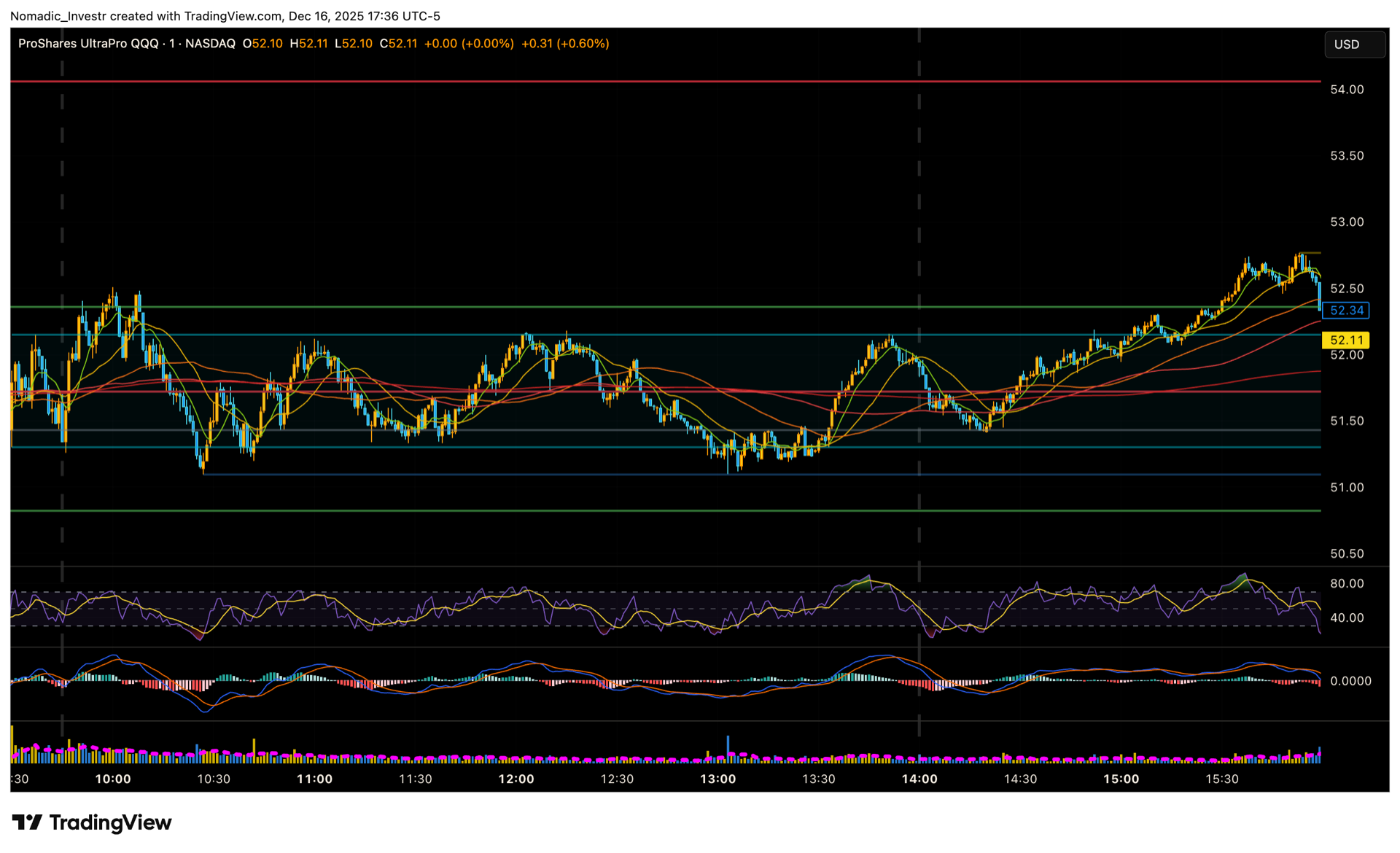Image resolution: width=1400 pixels, height=853 pixels.
Task: Click the 14:00 time axis label
Action: [x=919, y=779]
